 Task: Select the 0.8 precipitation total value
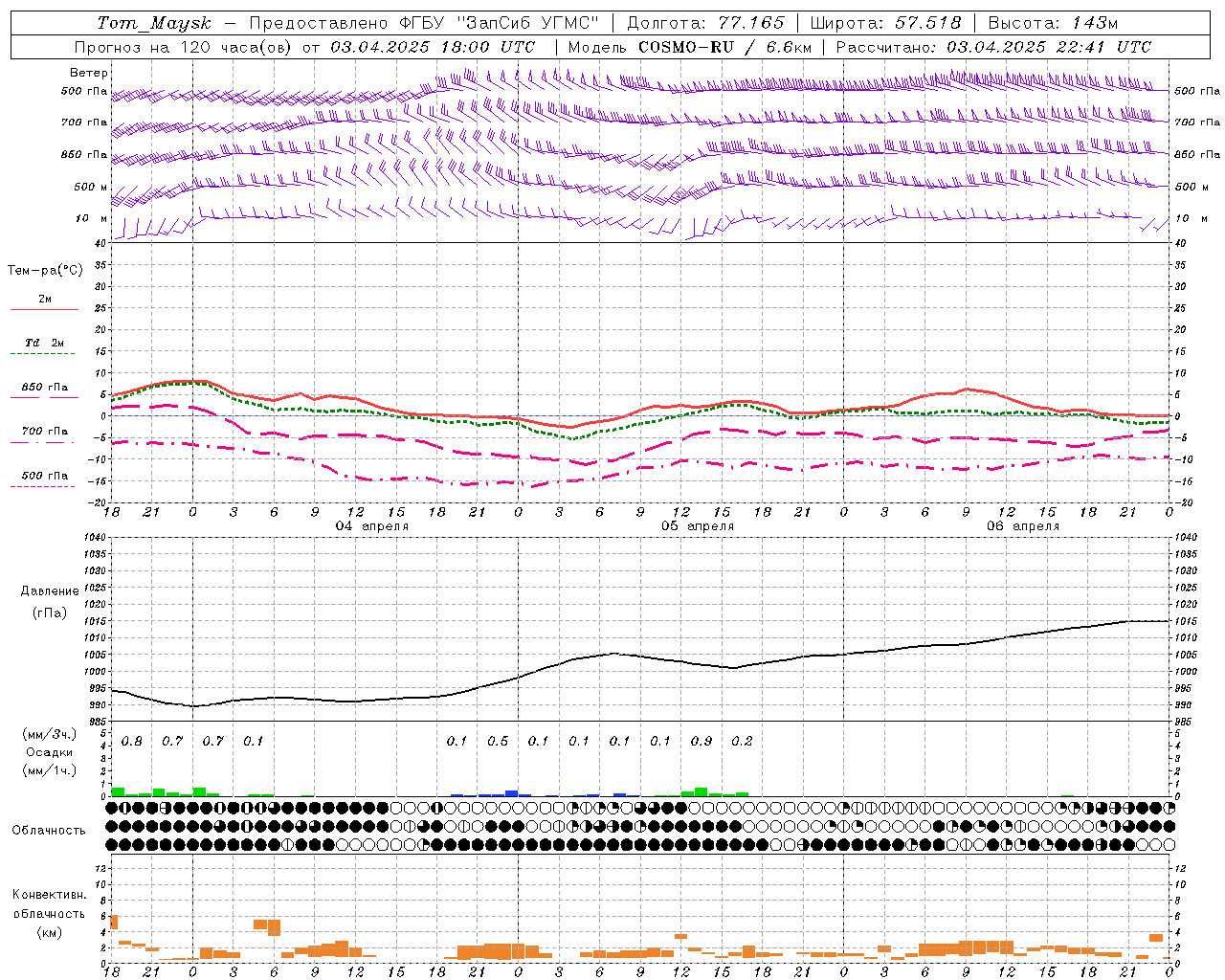click(131, 742)
